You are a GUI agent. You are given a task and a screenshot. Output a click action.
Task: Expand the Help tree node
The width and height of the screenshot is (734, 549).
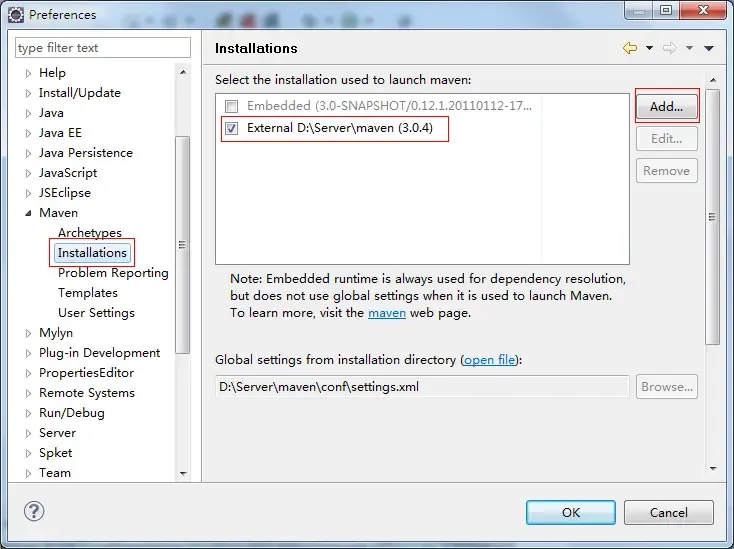pyautogui.click(x=29, y=73)
